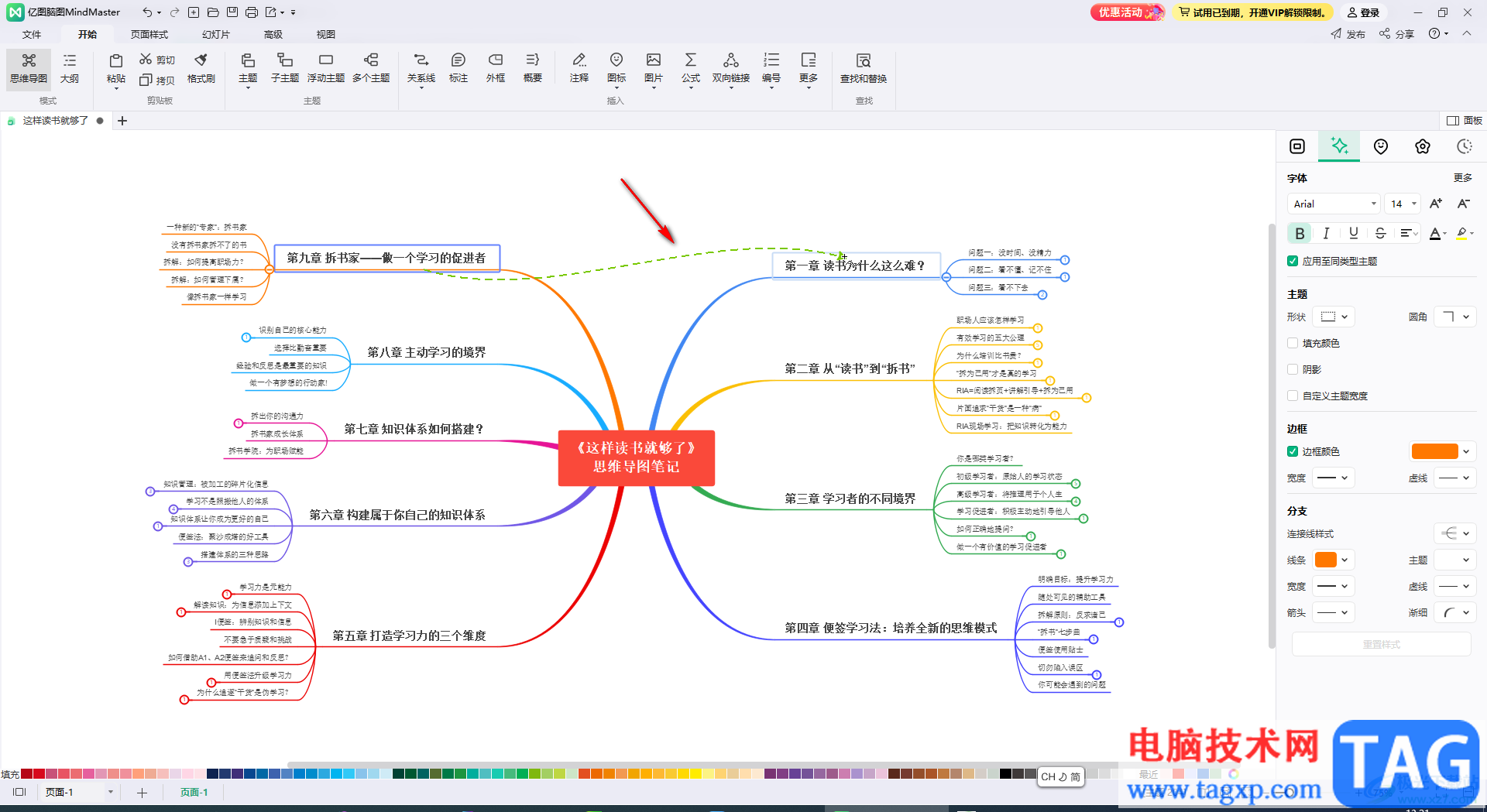1487x812 pixels.
Task: Open the History clock panel tab
Action: point(1465,146)
